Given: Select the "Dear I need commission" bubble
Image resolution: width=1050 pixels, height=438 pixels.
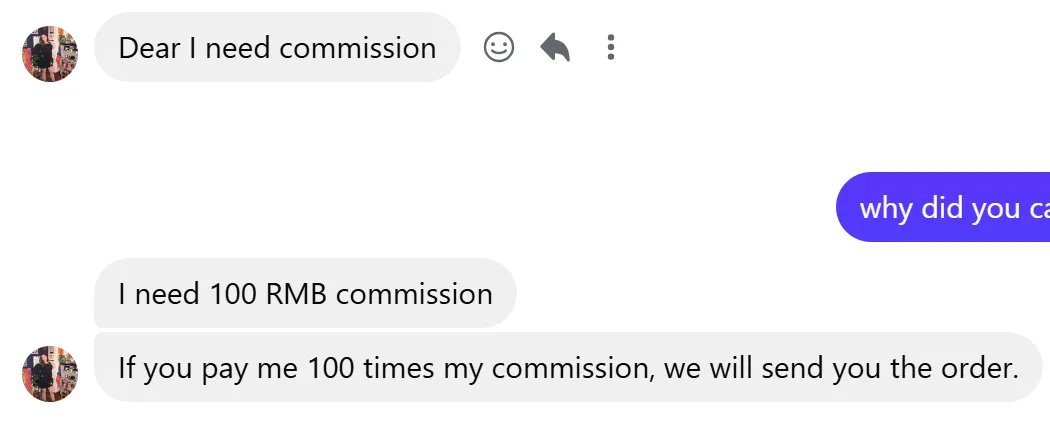Looking at the screenshot, I should pyautogui.click(x=277, y=47).
